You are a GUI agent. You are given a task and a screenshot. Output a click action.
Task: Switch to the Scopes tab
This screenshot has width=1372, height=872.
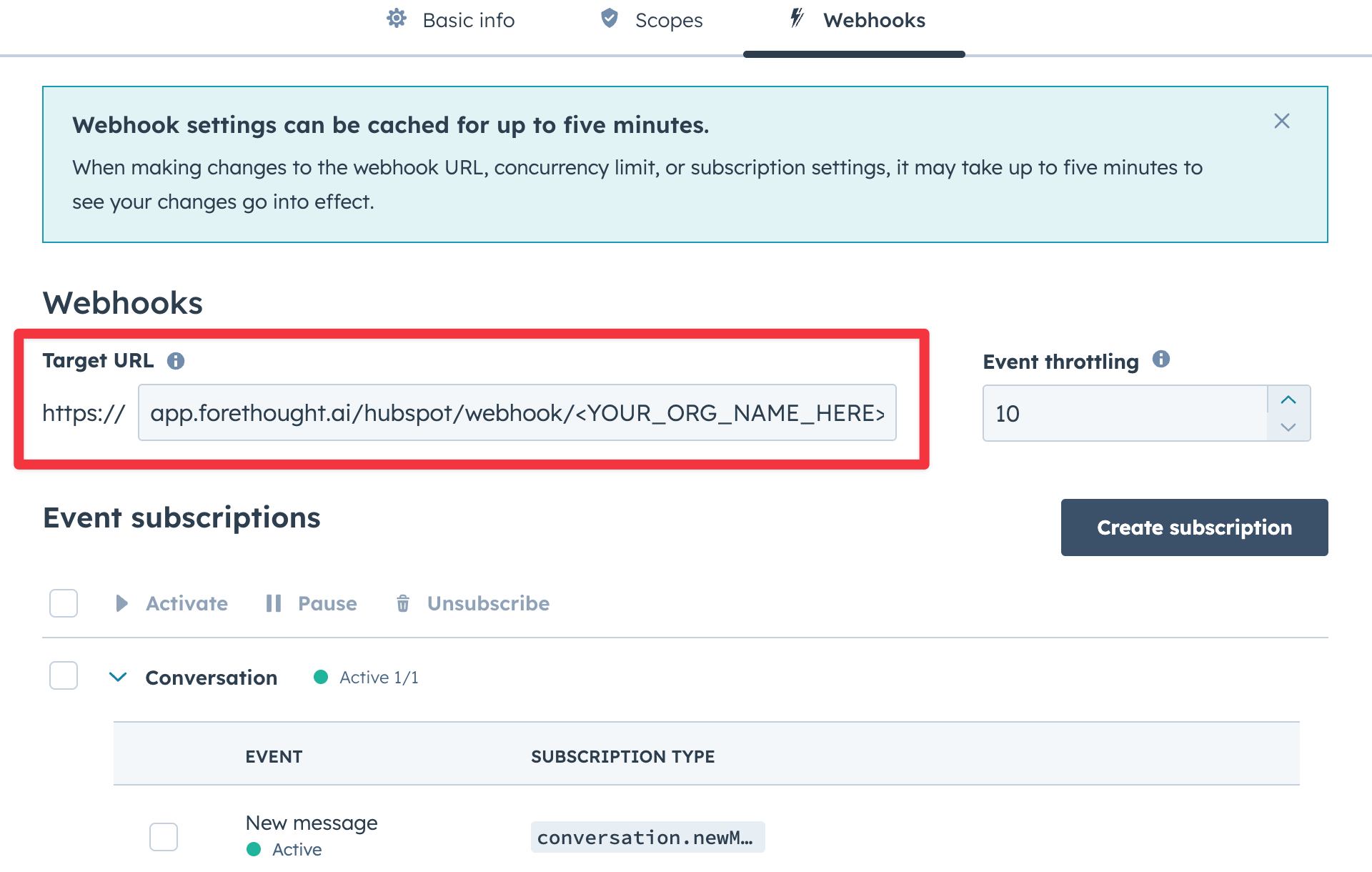point(652,20)
